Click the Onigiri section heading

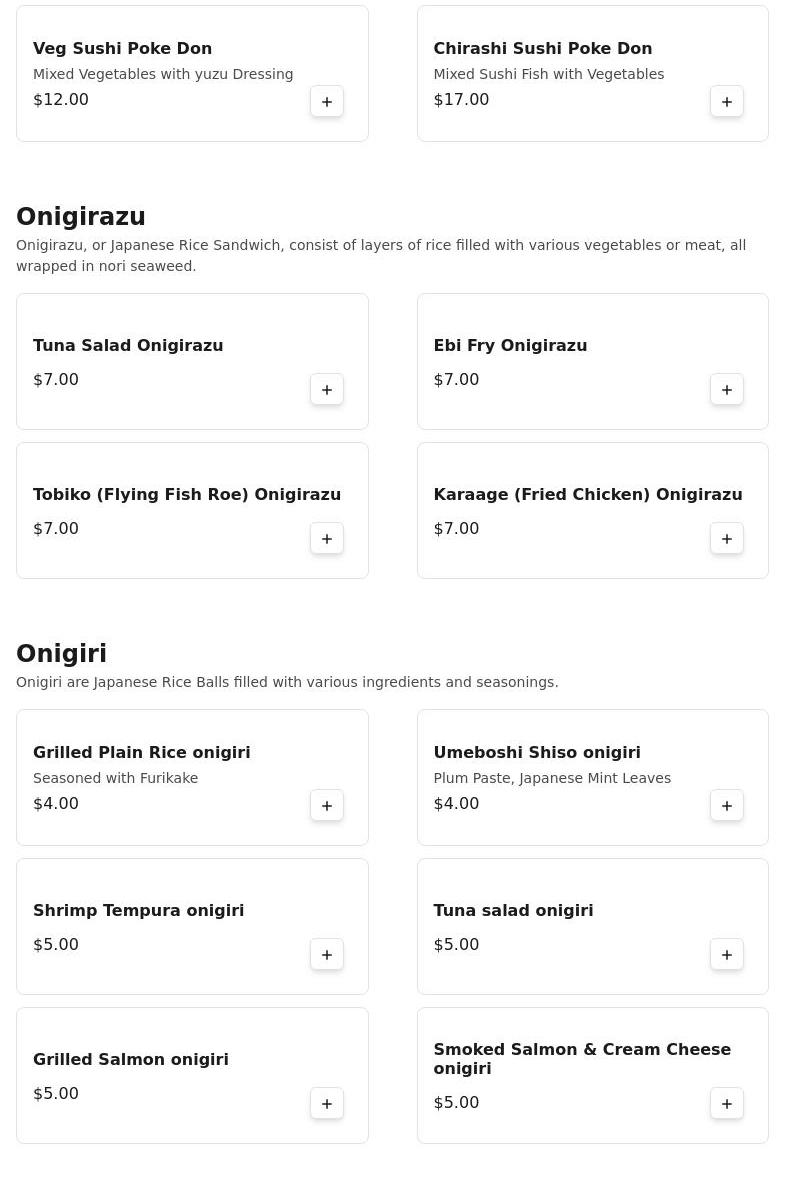point(61,653)
